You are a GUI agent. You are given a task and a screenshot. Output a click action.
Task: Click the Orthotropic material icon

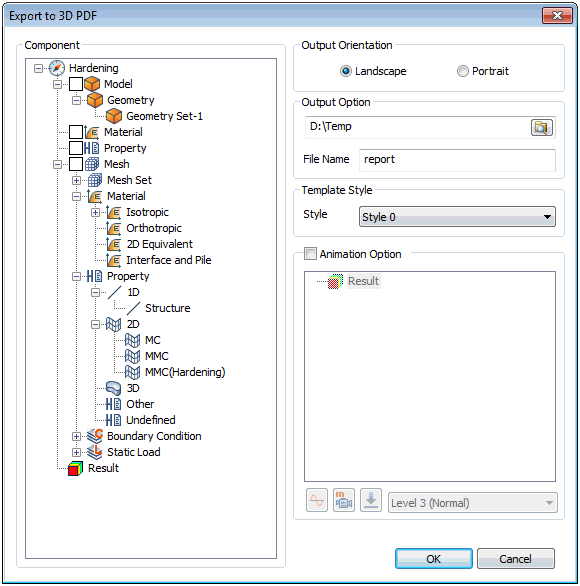coord(114,228)
